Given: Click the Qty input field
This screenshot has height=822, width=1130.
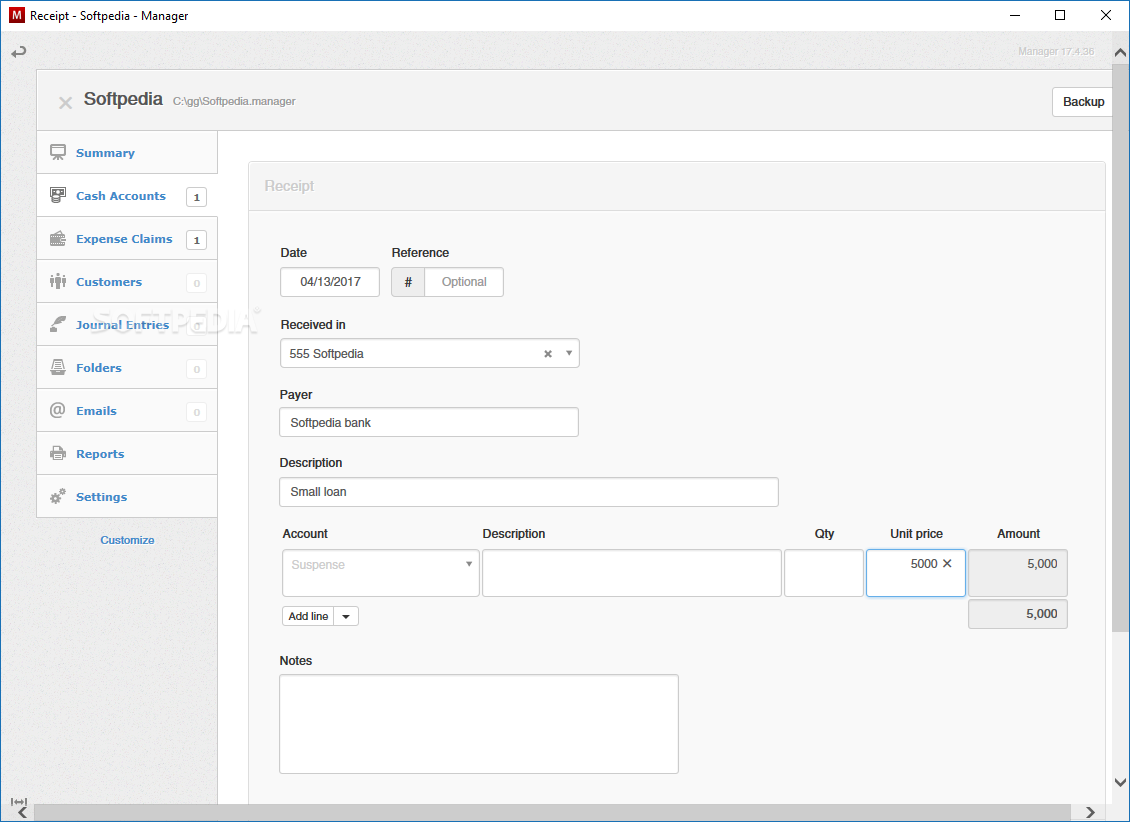Looking at the screenshot, I should point(824,573).
